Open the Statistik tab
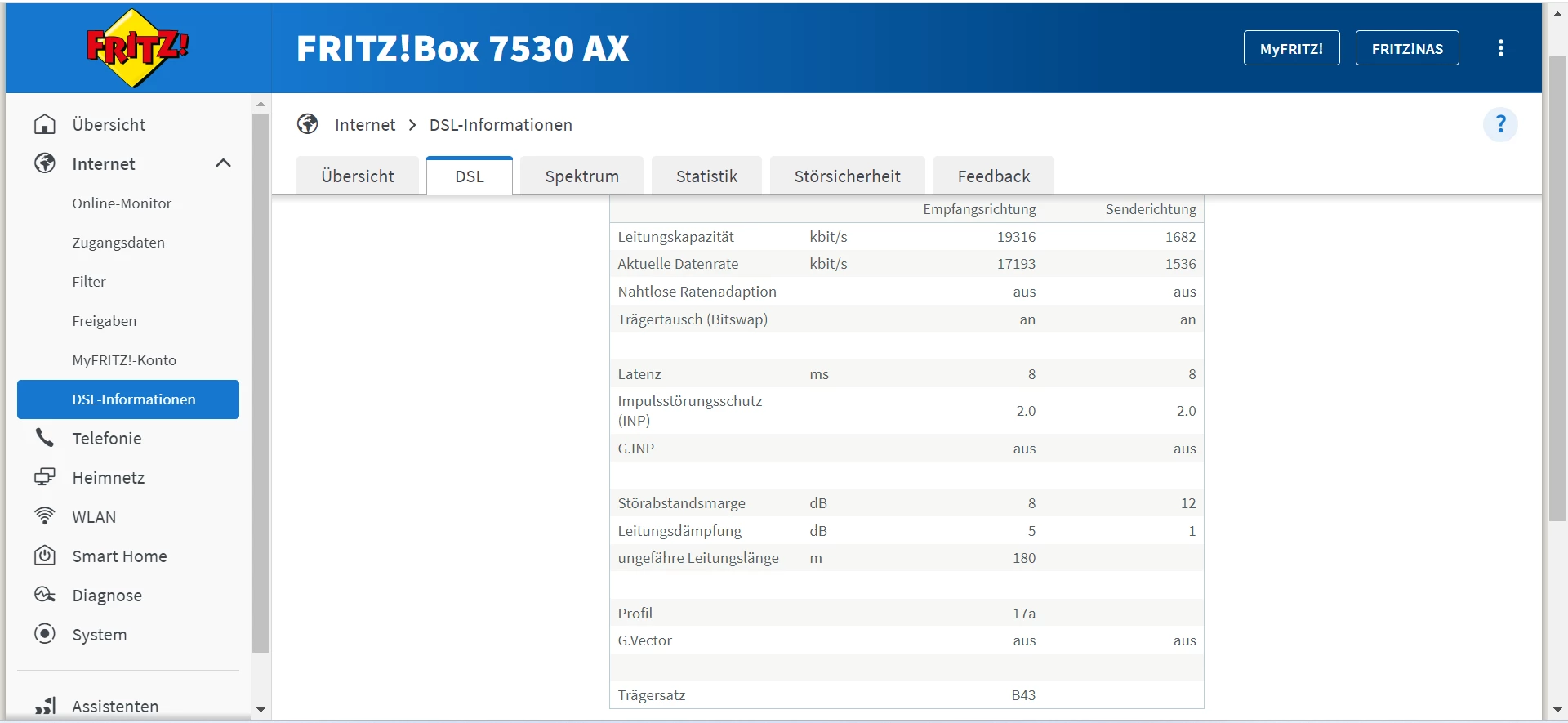 706,176
